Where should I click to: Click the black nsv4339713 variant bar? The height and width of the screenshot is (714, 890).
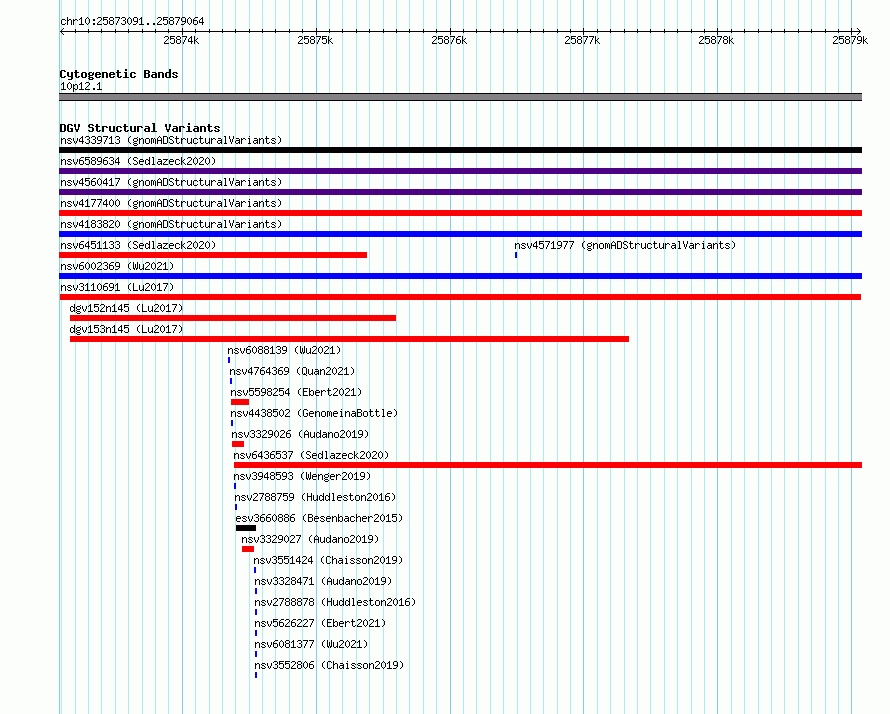(460, 150)
